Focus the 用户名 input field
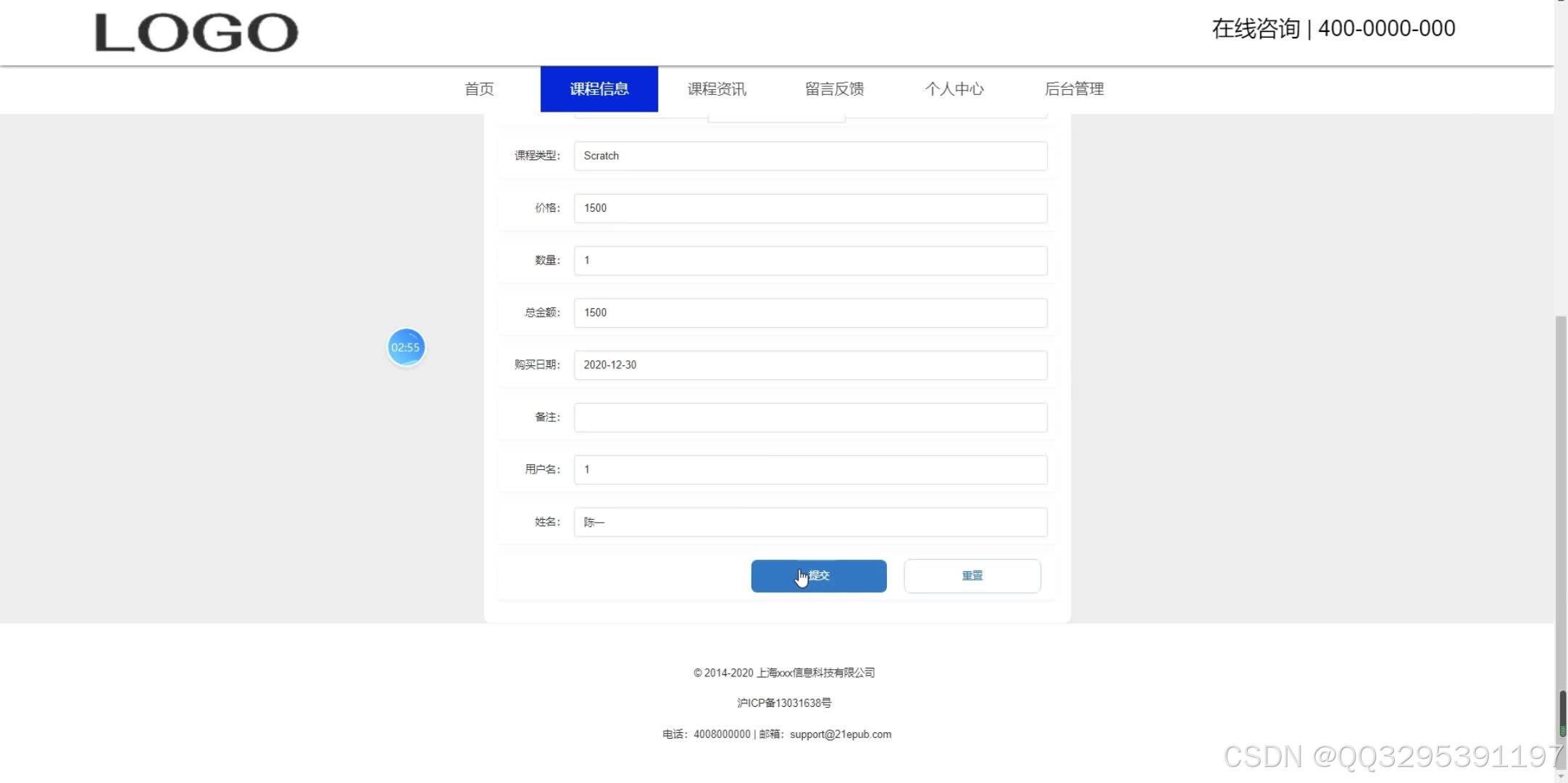Viewport: 1568px width, 783px height. (811, 470)
